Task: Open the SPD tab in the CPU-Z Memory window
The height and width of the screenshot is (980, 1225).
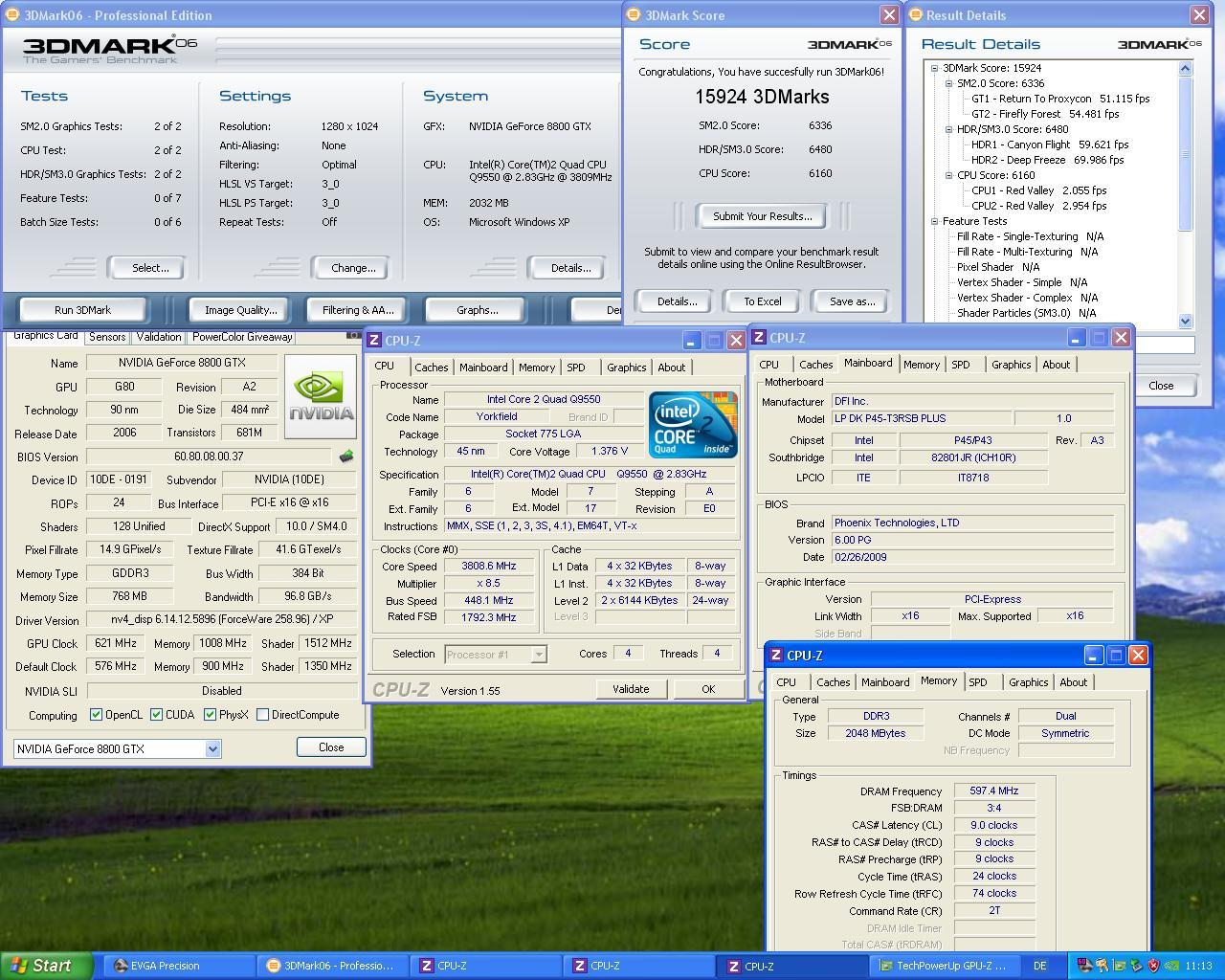Action: (977, 682)
